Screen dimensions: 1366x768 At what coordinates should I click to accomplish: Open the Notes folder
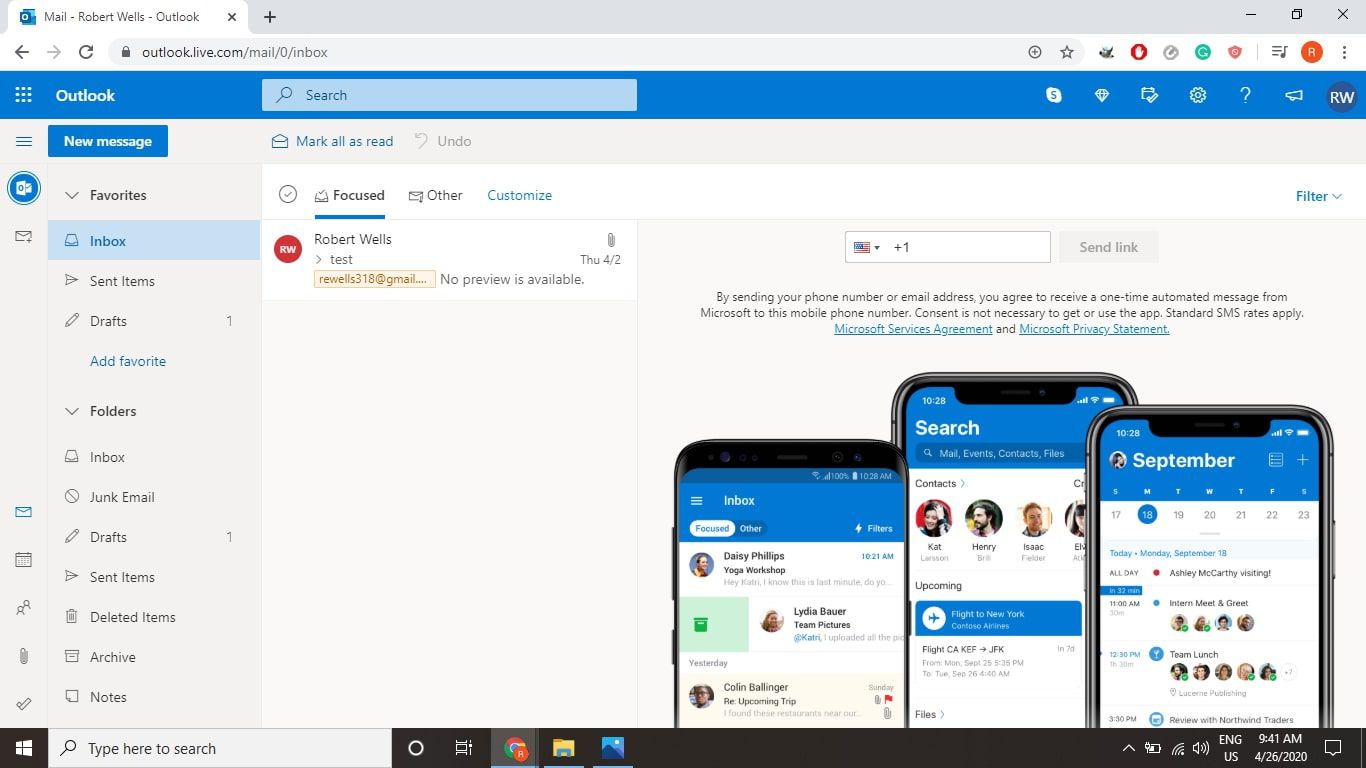pyautogui.click(x=154, y=697)
